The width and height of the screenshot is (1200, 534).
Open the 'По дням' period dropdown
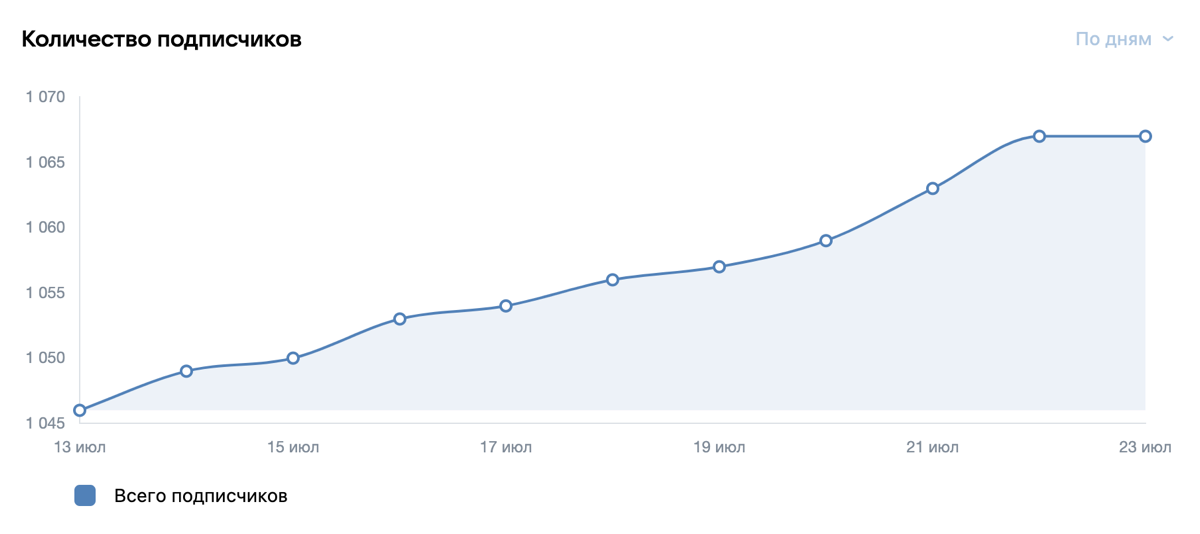click(1124, 39)
